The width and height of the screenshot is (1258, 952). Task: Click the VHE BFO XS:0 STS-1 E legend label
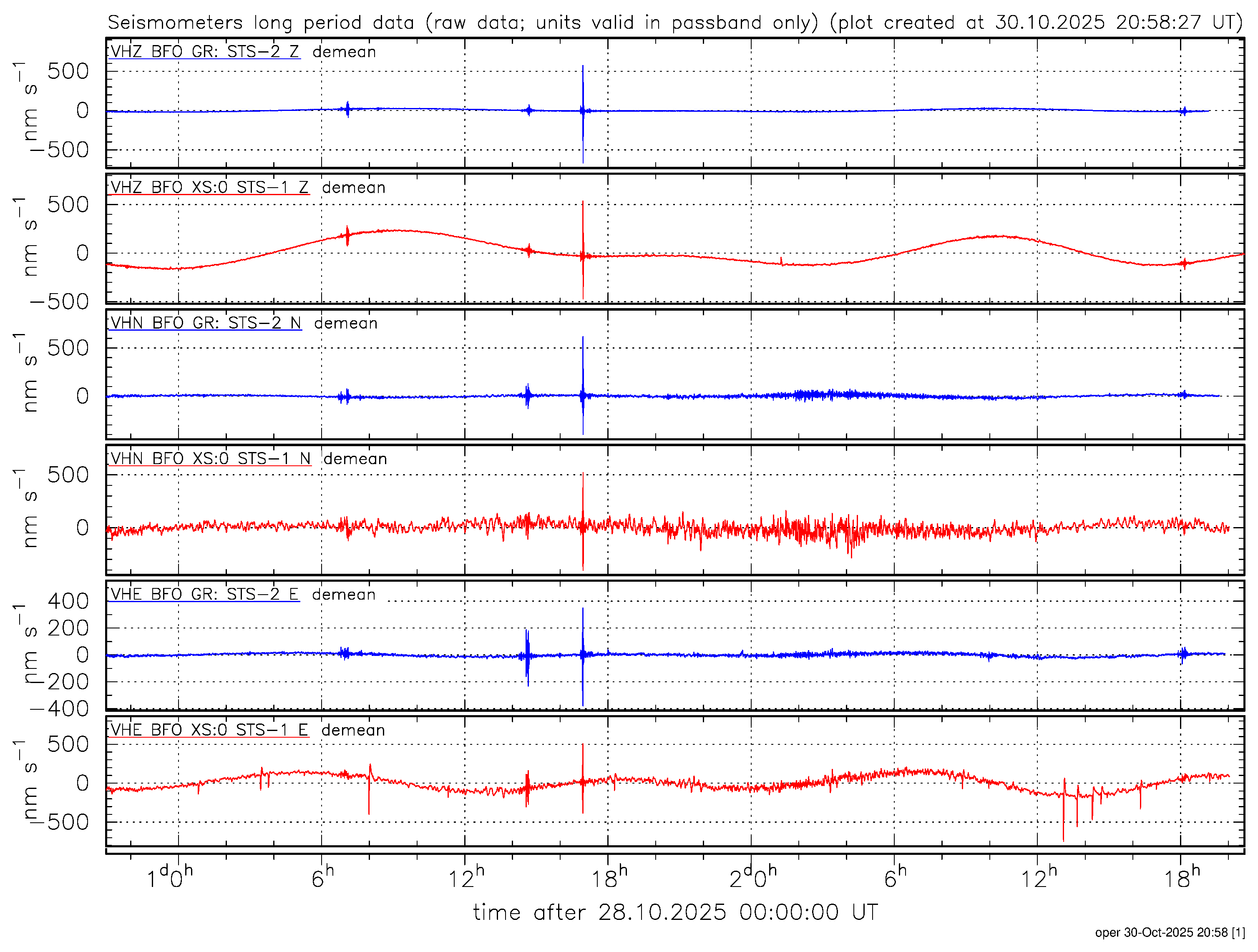[209, 730]
